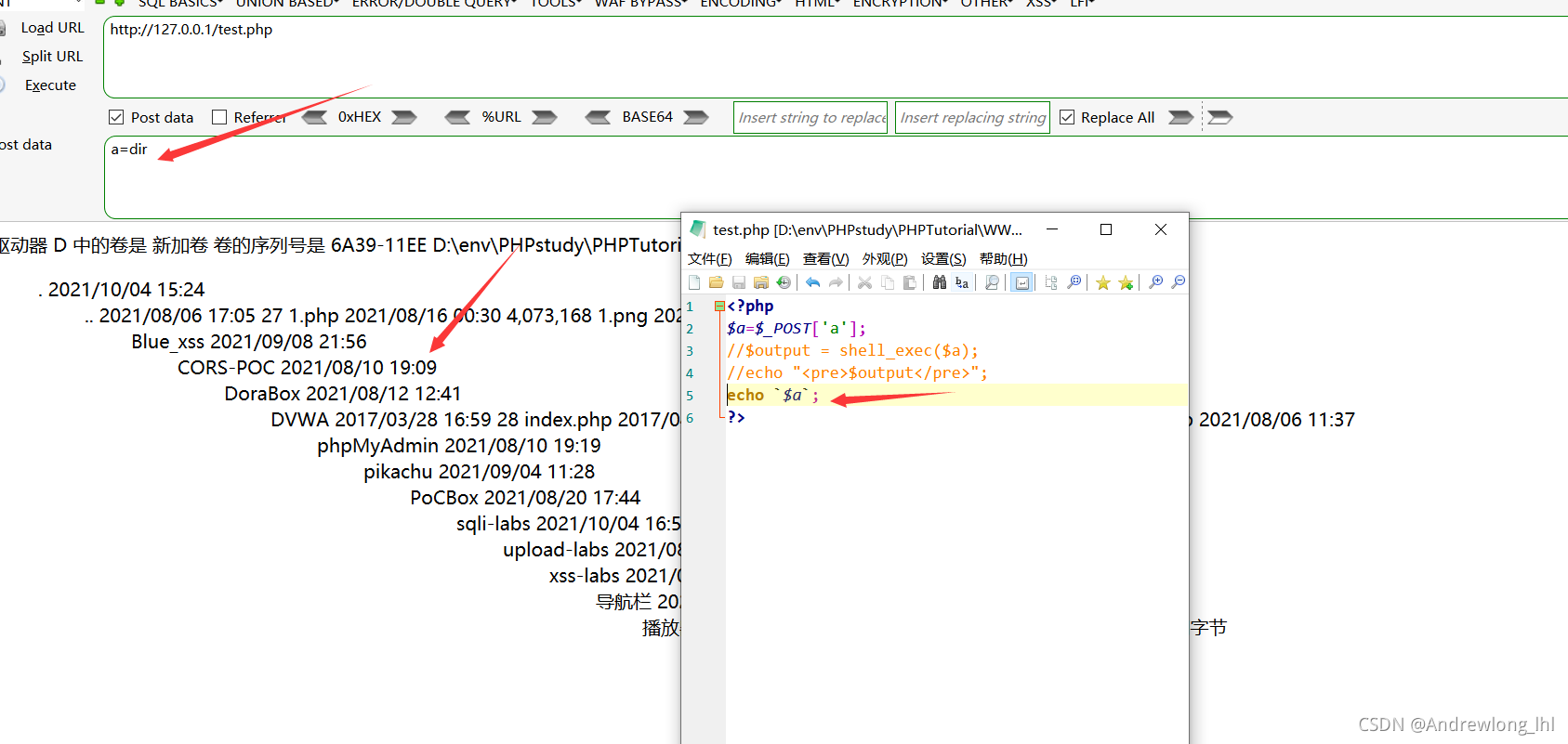Image resolution: width=1568 pixels, height=744 pixels.
Task: Collapse the PHP code fold on line 1
Action: click(719, 306)
